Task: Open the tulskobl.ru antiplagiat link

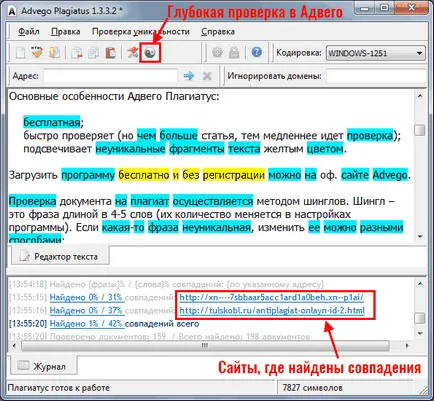Action: 272,311
